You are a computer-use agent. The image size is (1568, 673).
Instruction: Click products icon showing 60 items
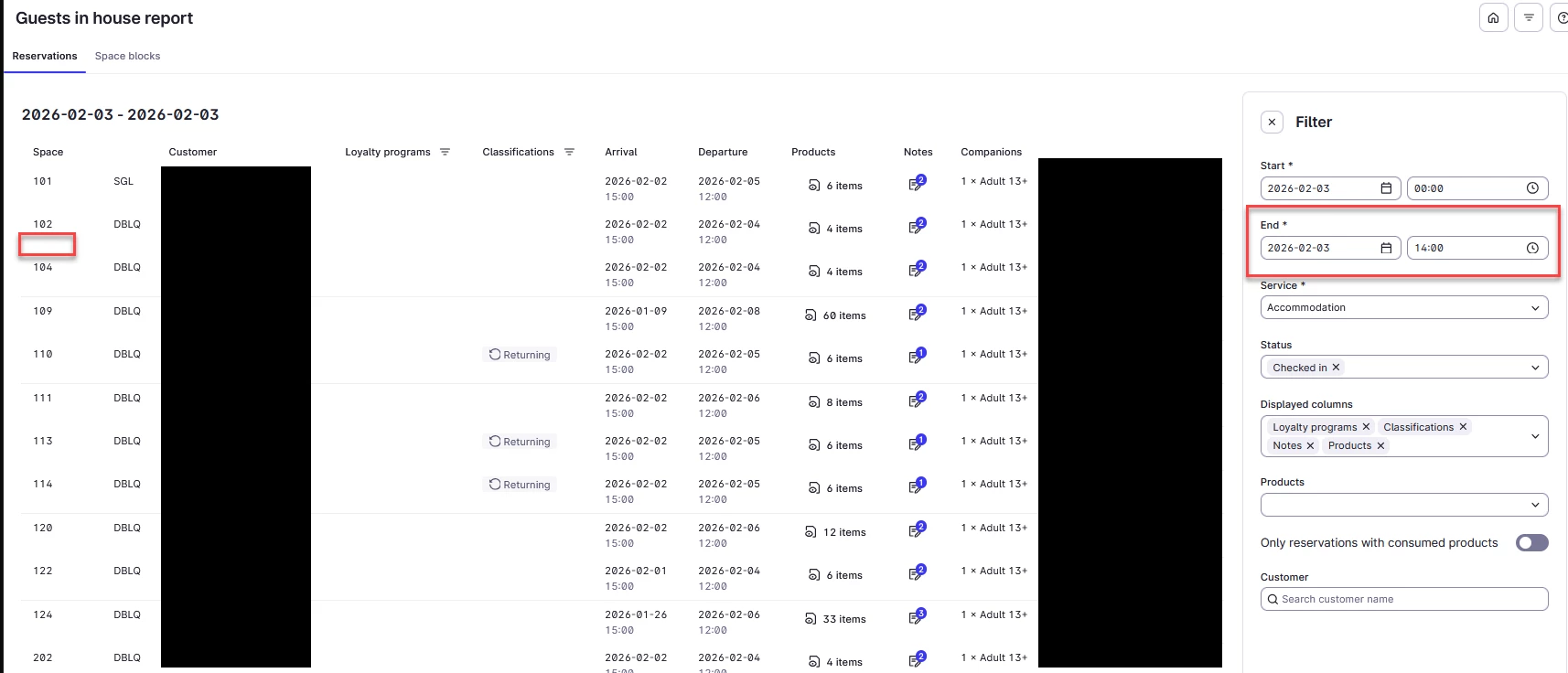pyautogui.click(x=810, y=315)
